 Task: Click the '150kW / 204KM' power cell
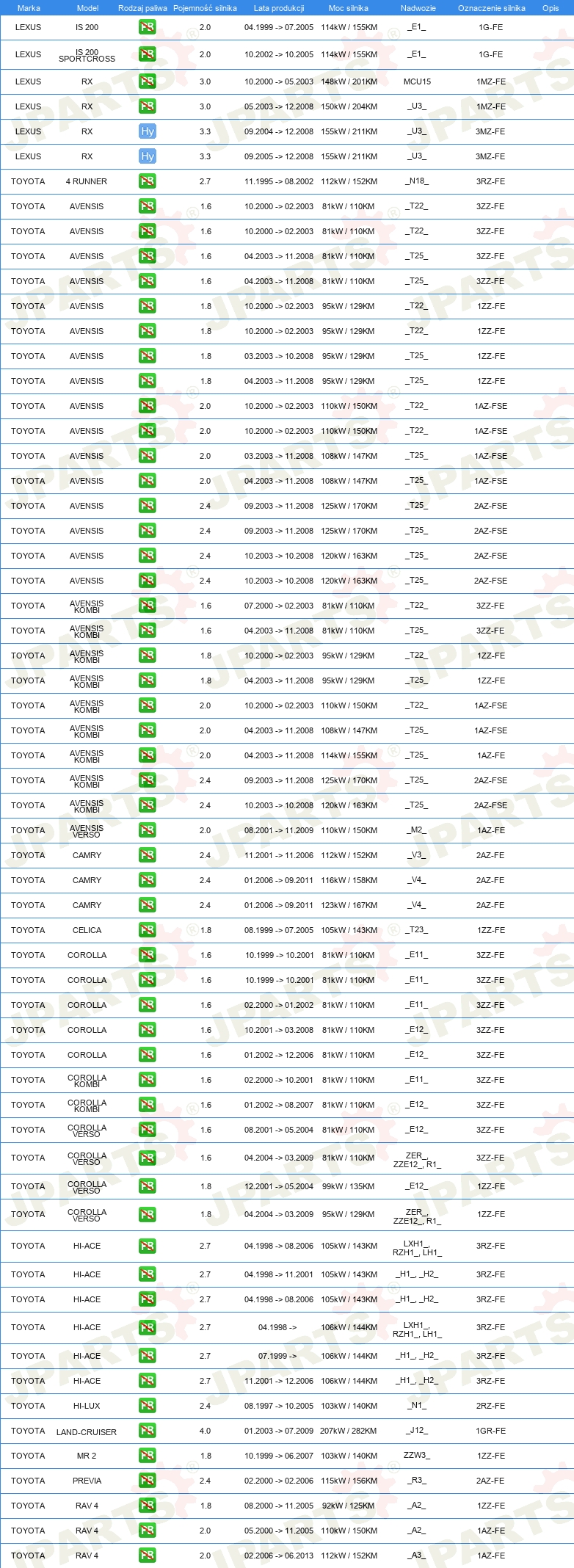349,106
